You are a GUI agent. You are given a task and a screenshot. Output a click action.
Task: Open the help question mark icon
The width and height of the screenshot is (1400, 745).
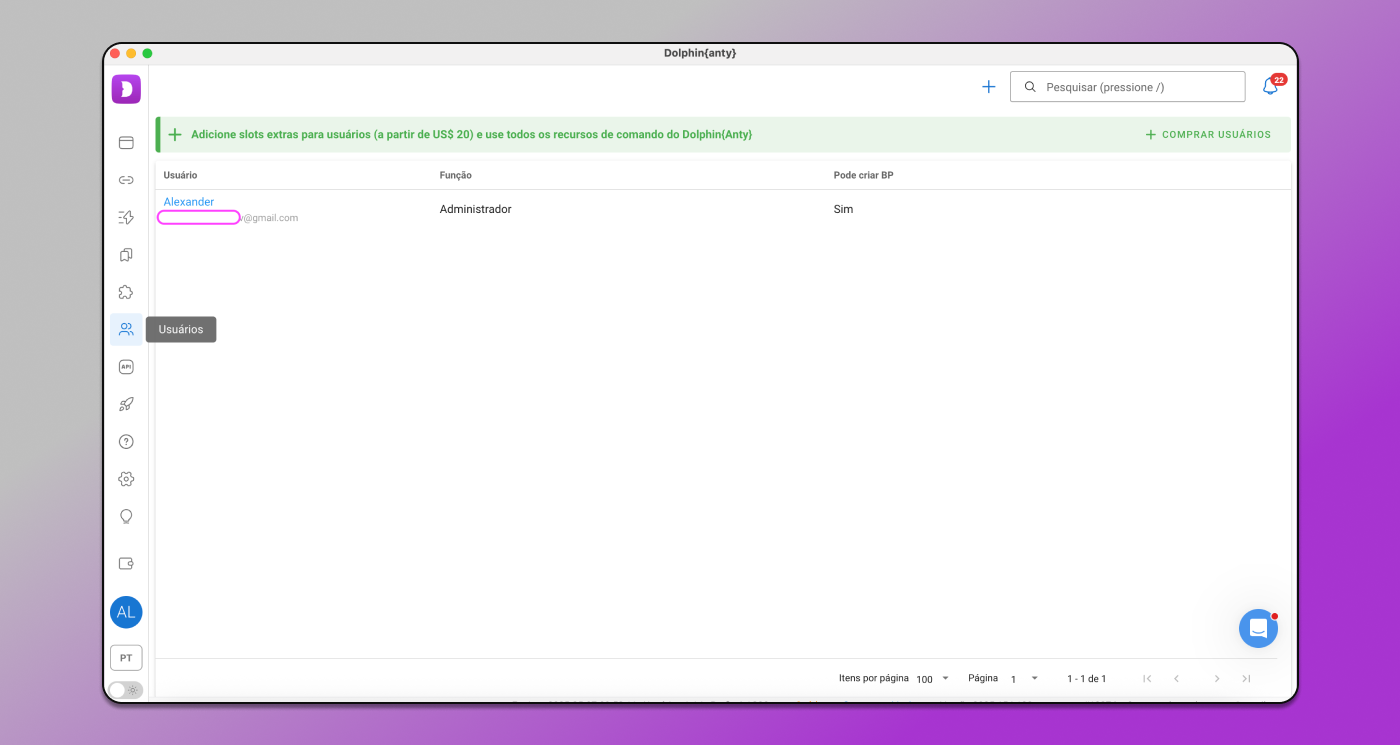[x=126, y=442]
